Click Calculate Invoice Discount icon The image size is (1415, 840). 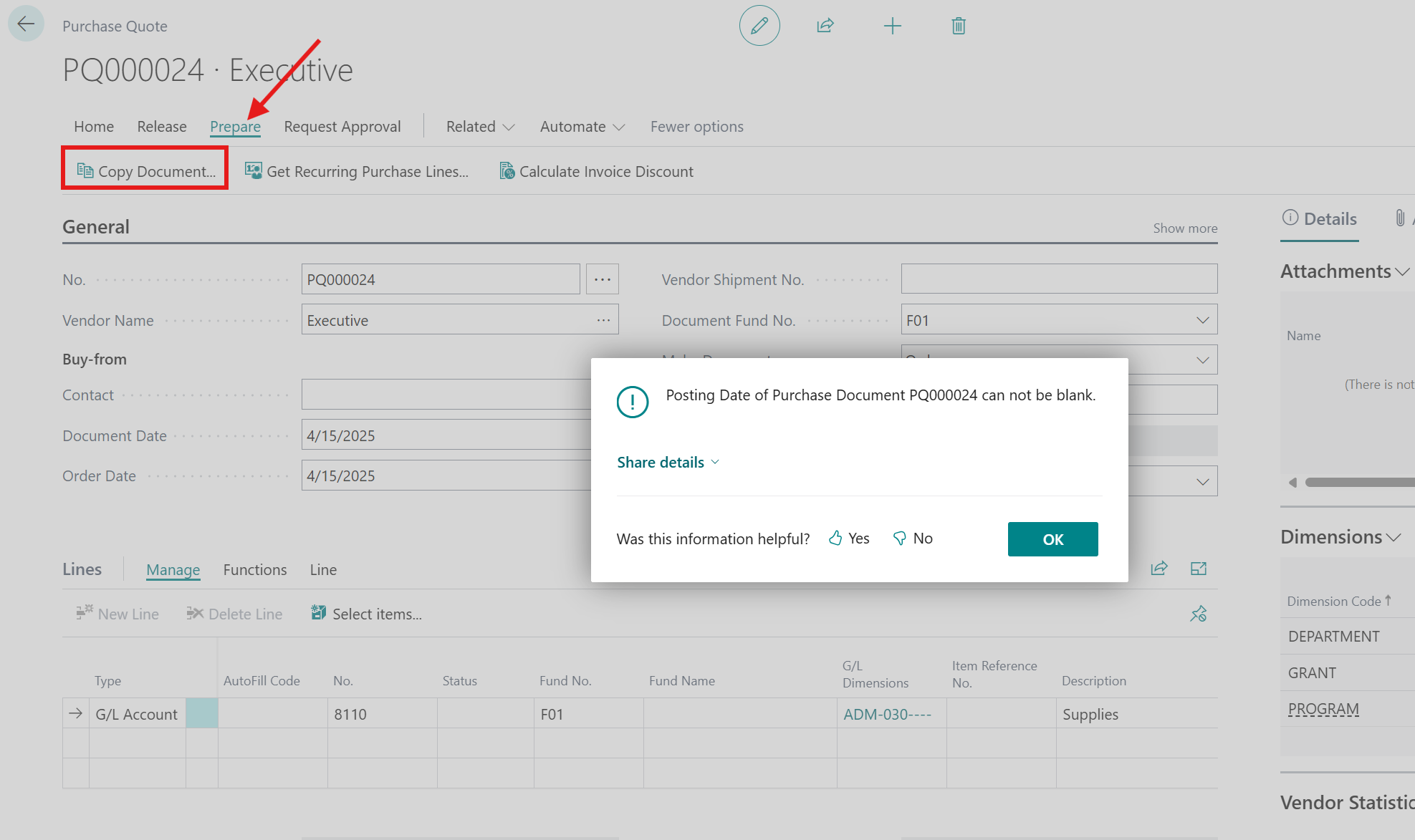507,171
